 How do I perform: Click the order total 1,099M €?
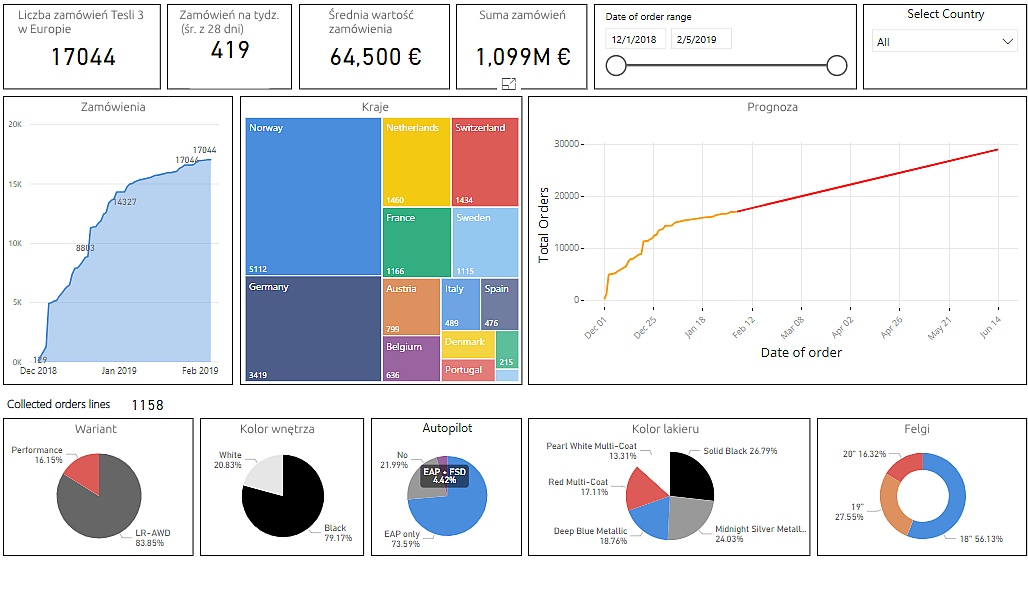[523, 57]
